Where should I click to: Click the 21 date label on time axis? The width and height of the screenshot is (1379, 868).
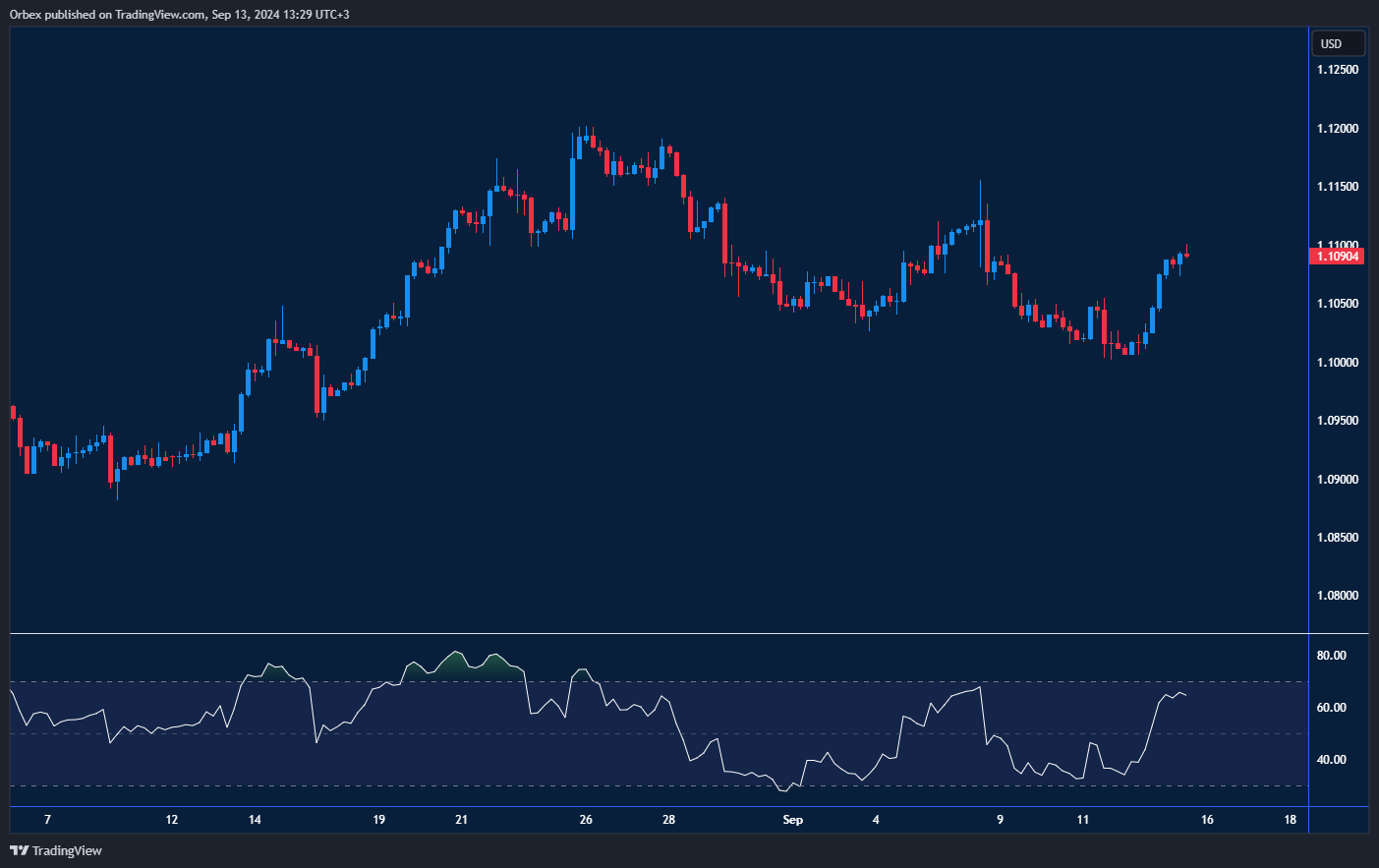tap(461, 820)
